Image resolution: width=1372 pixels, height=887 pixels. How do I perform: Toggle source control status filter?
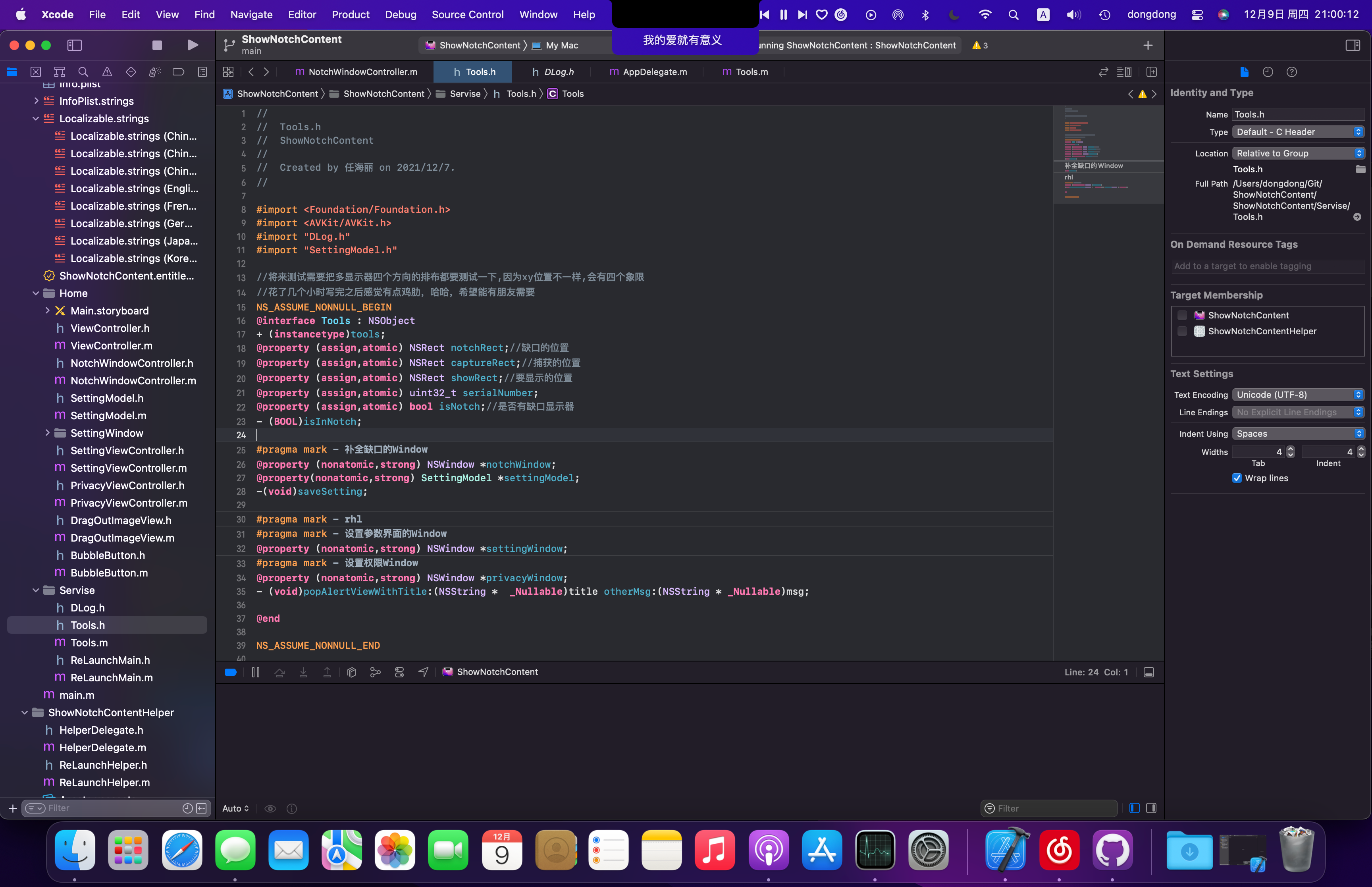coord(201,808)
